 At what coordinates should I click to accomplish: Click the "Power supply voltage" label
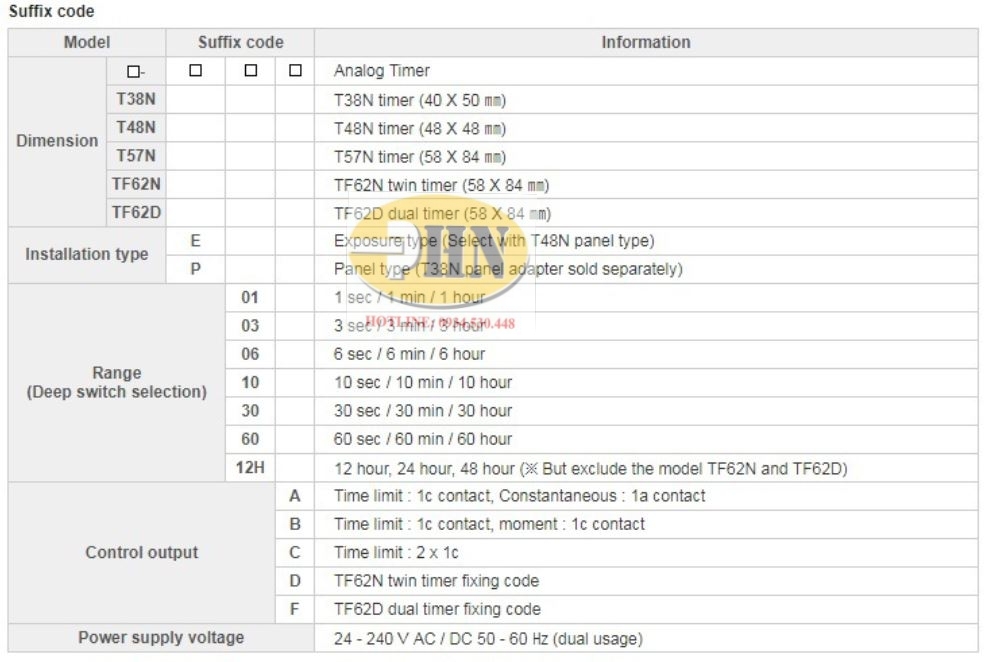[x=161, y=637]
